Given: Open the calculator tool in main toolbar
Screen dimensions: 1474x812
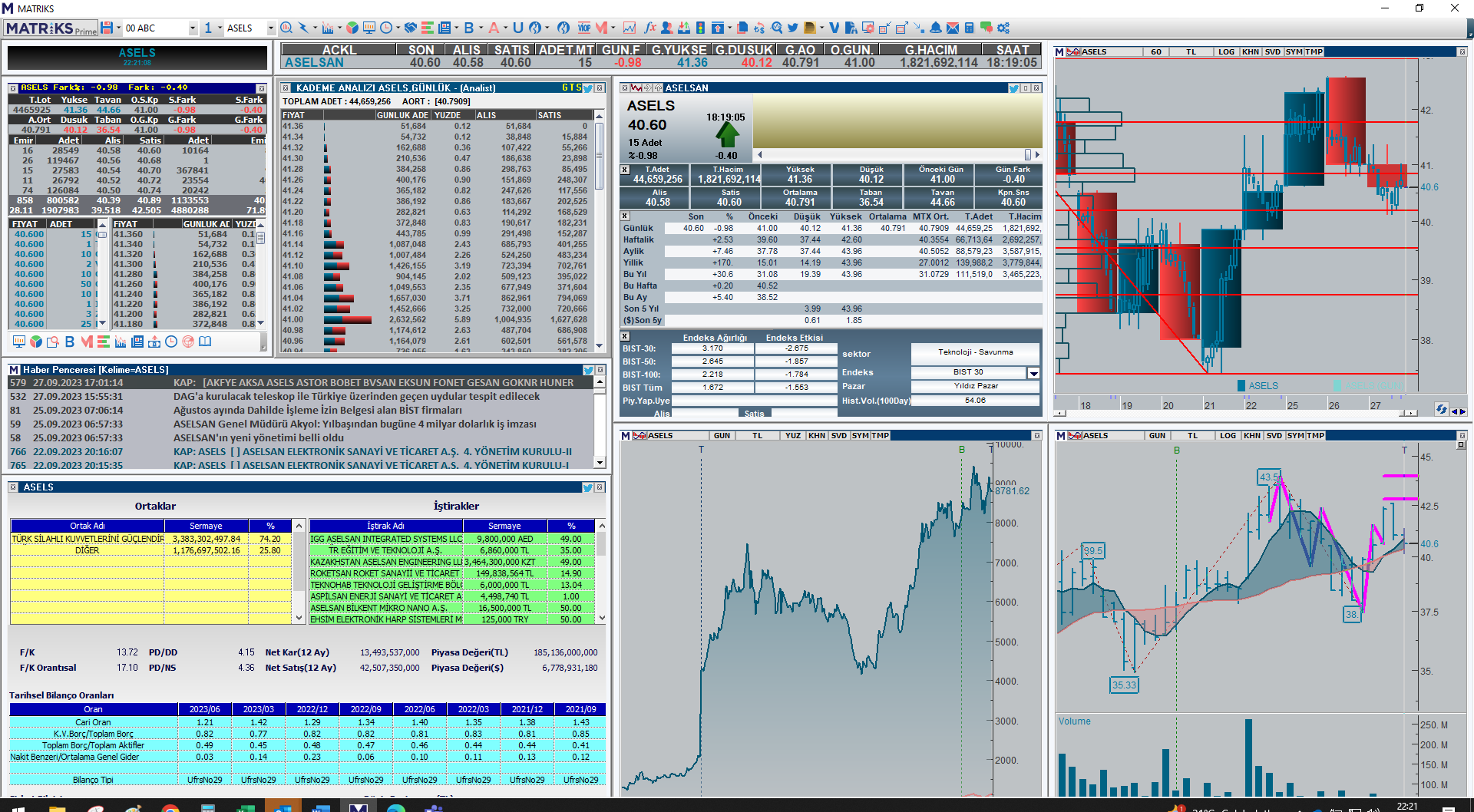Looking at the screenshot, I should tap(969, 28).
